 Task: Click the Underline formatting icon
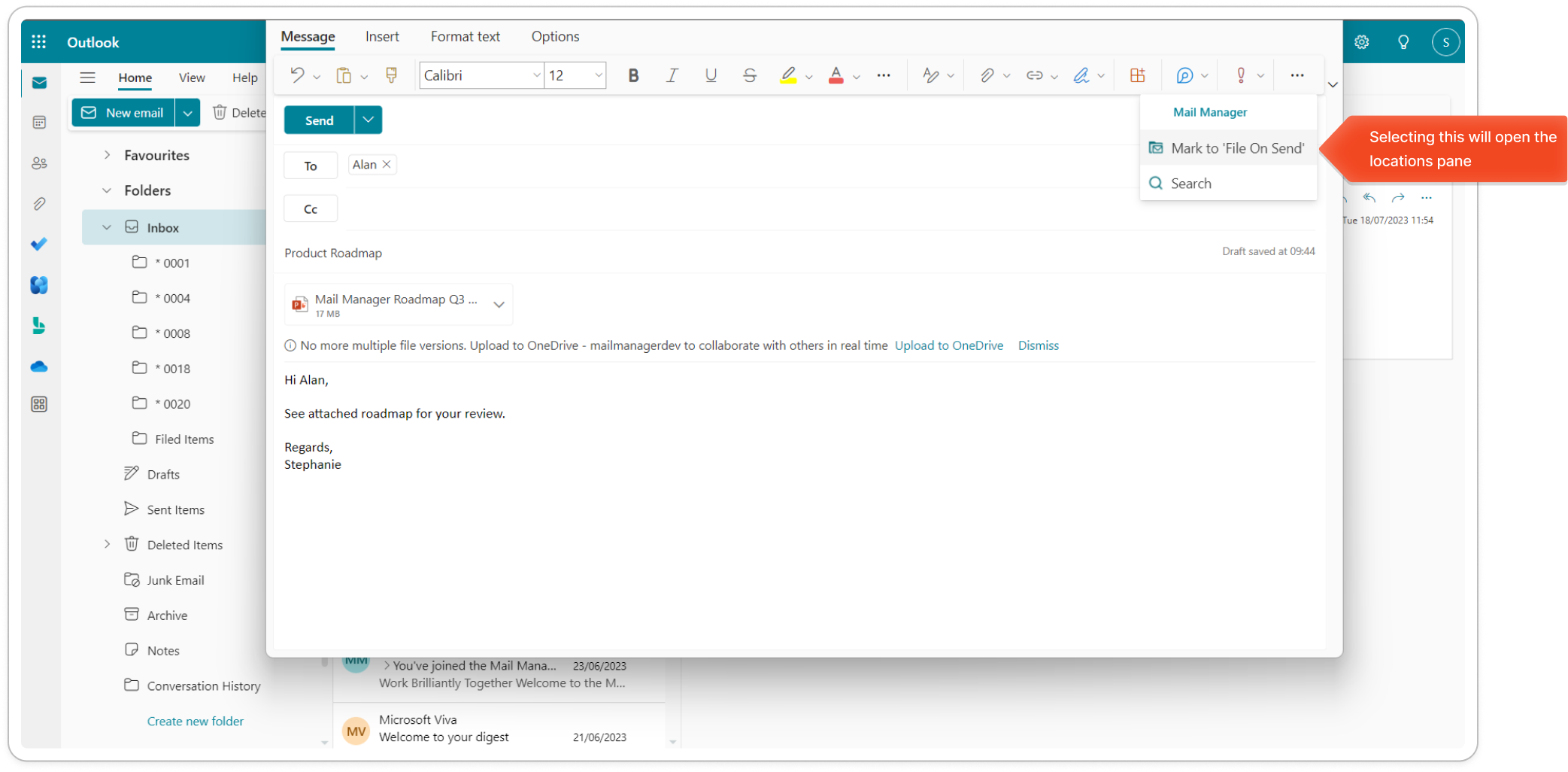tap(711, 75)
